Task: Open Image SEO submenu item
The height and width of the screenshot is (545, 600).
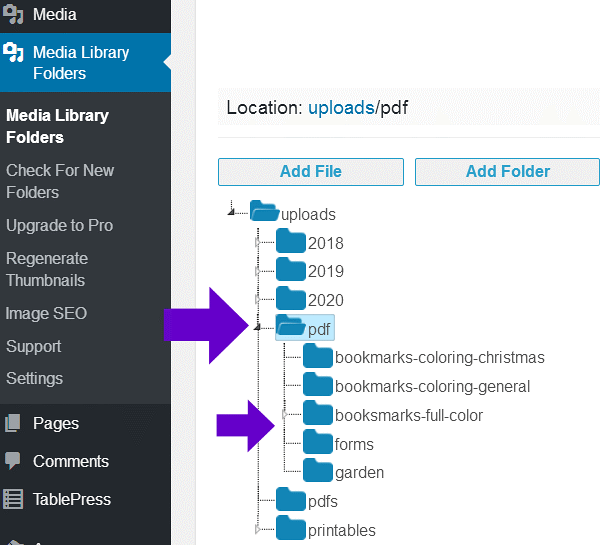Action: pyautogui.click(x=46, y=313)
